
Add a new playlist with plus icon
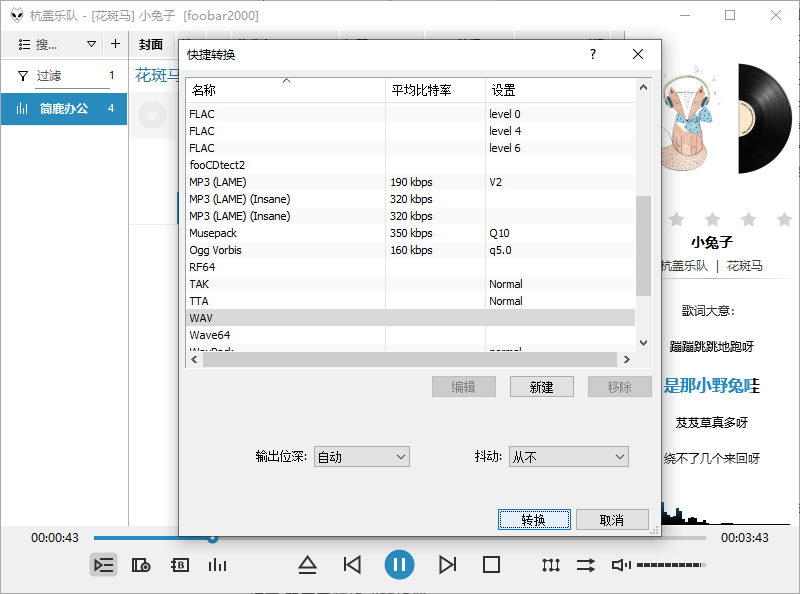(115, 44)
